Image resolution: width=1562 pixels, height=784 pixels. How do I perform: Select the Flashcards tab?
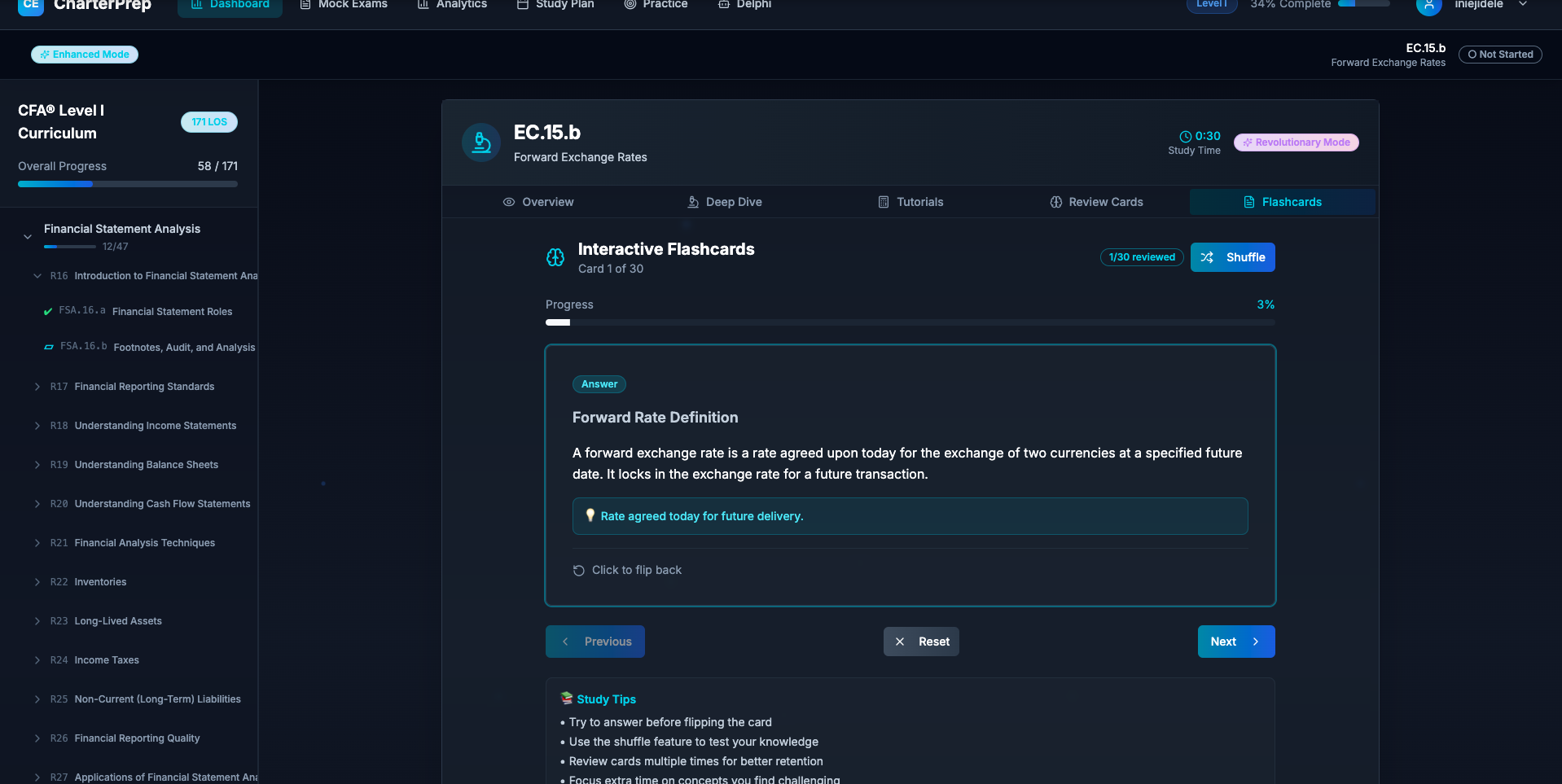[1283, 202]
